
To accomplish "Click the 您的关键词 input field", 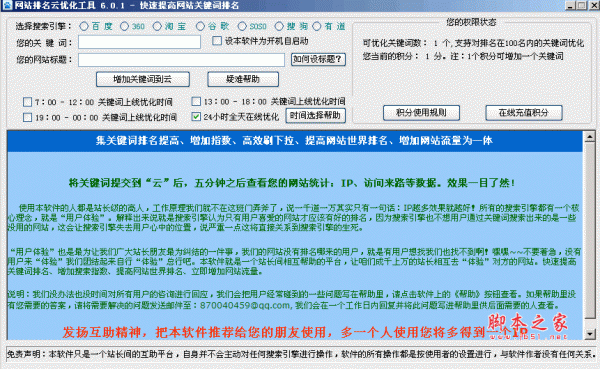I will pyautogui.click(x=139, y=42).
